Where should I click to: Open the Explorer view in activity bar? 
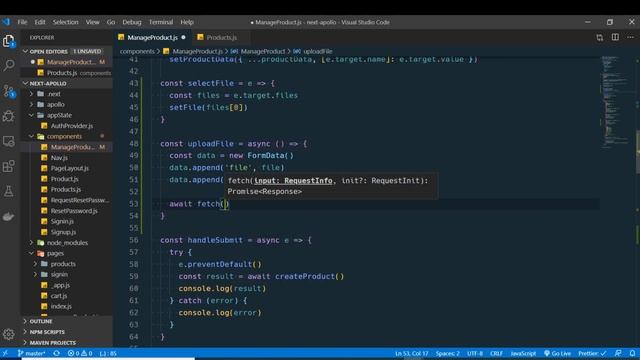[x=9, y=41]
